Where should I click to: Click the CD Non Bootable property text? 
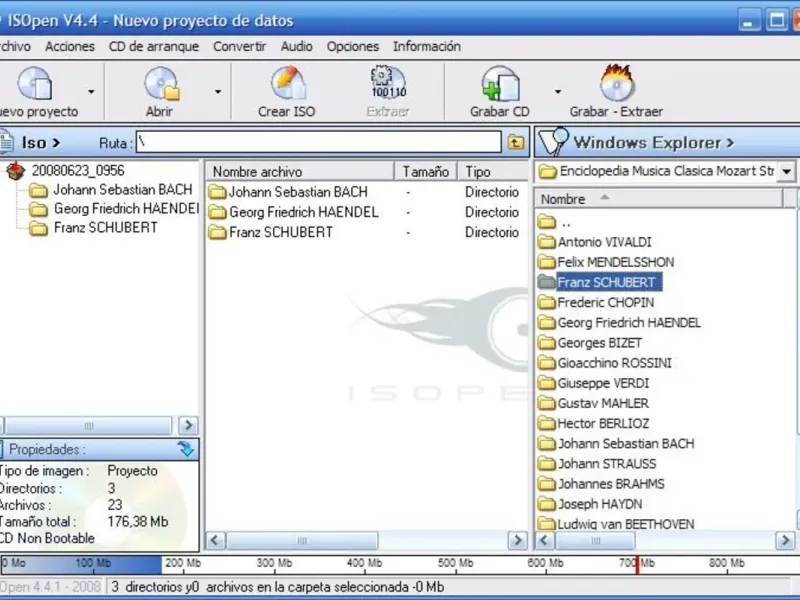point(47,538)
